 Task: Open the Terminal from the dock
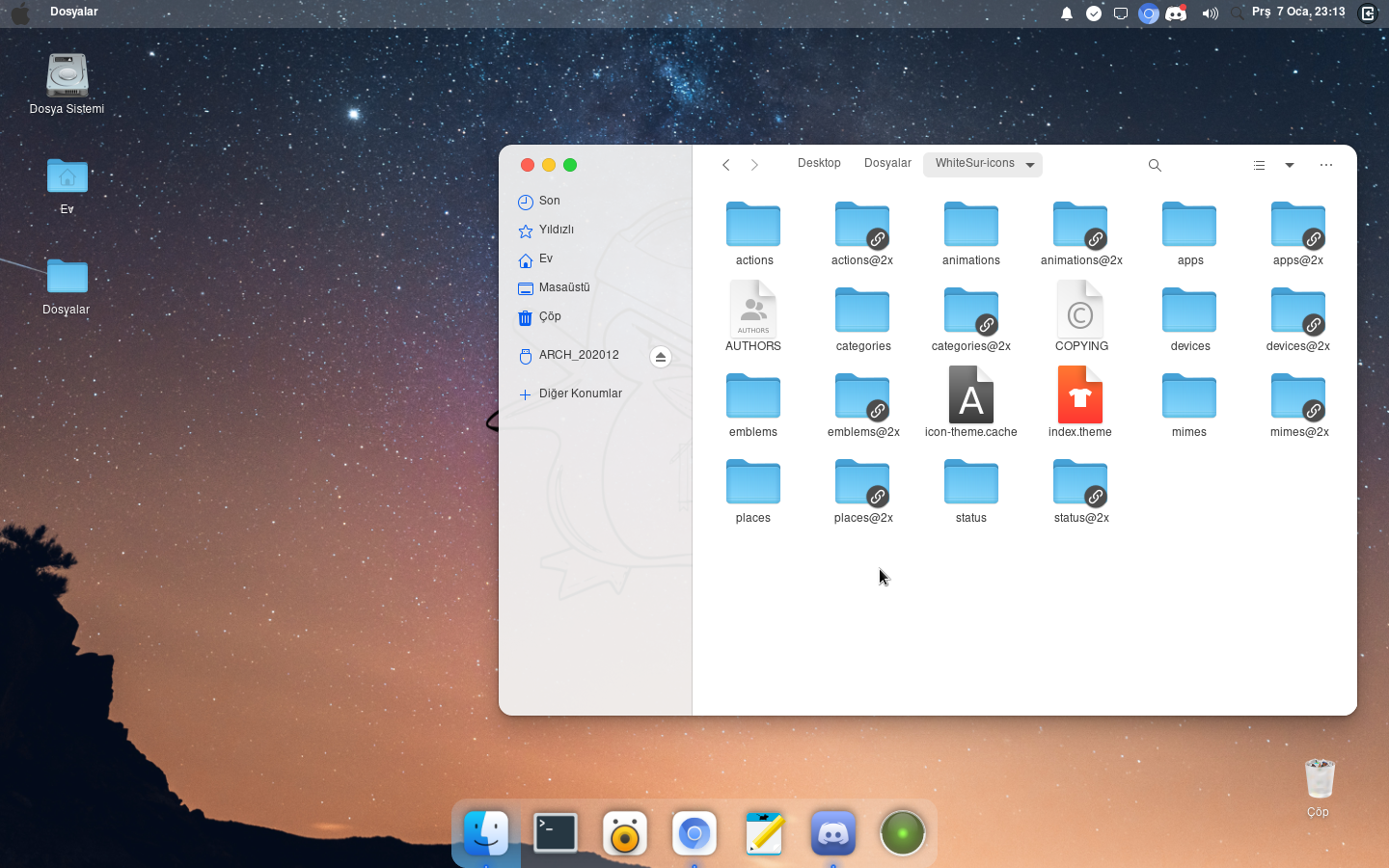point(556,833)
